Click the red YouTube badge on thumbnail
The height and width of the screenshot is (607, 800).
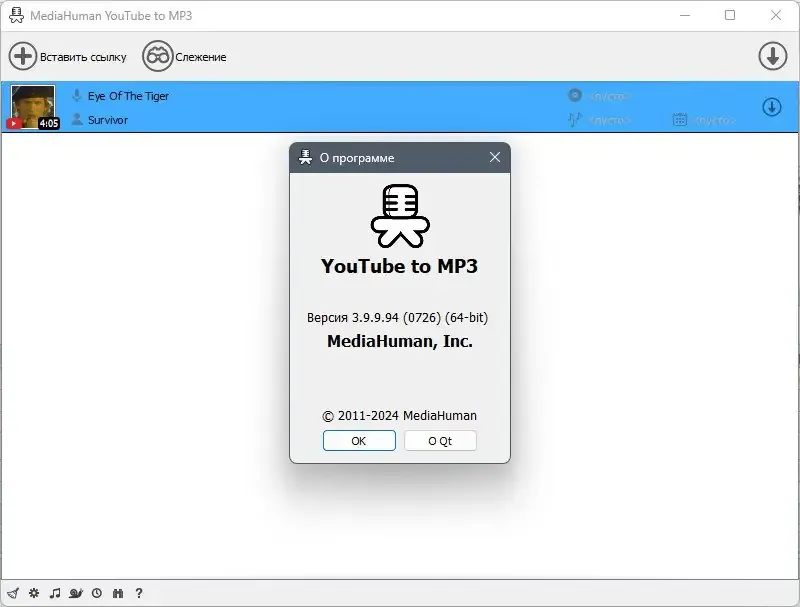(14, 123)
